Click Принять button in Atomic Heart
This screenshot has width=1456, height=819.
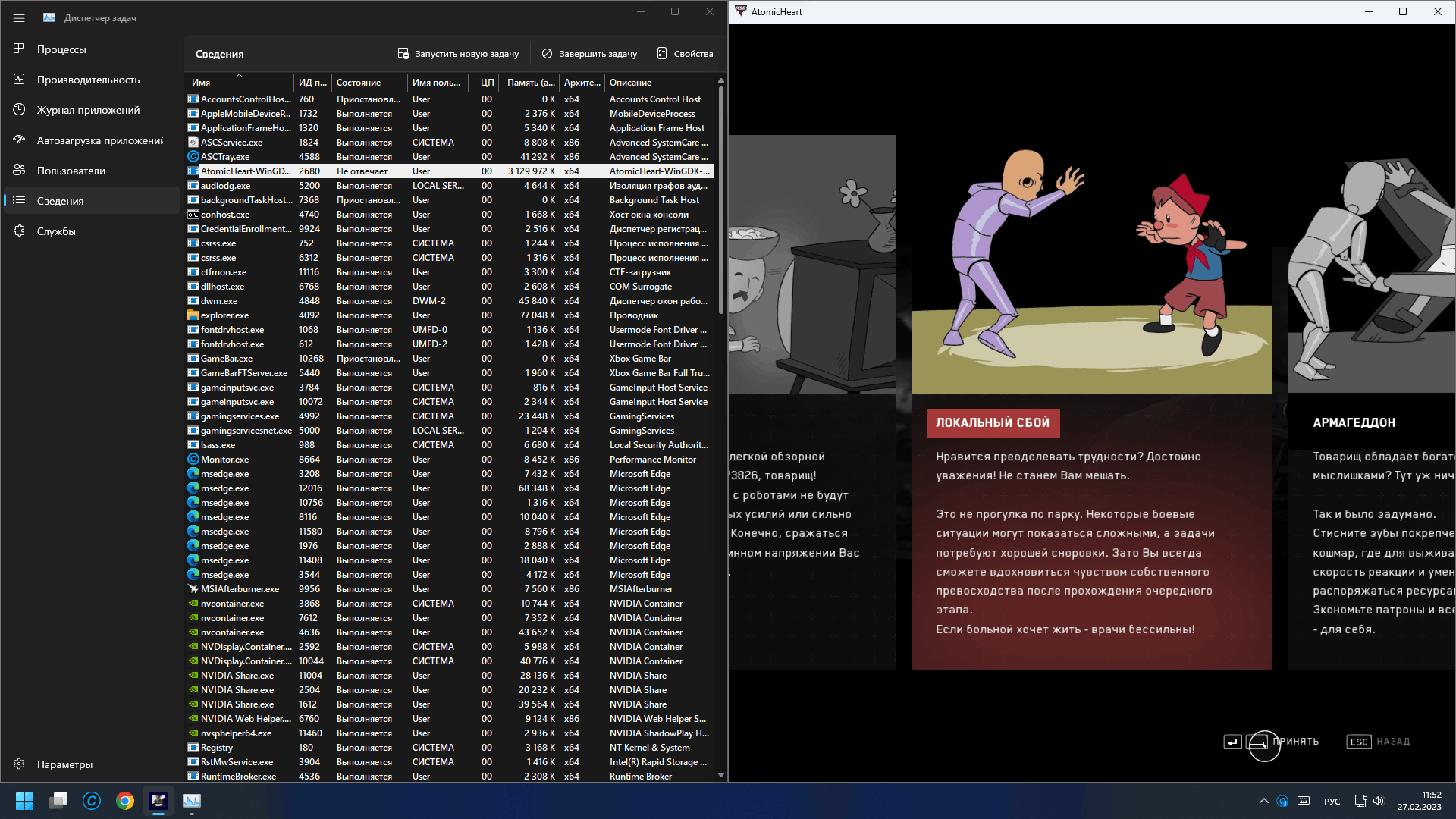pyautogui.click(x=1296, y=741)
